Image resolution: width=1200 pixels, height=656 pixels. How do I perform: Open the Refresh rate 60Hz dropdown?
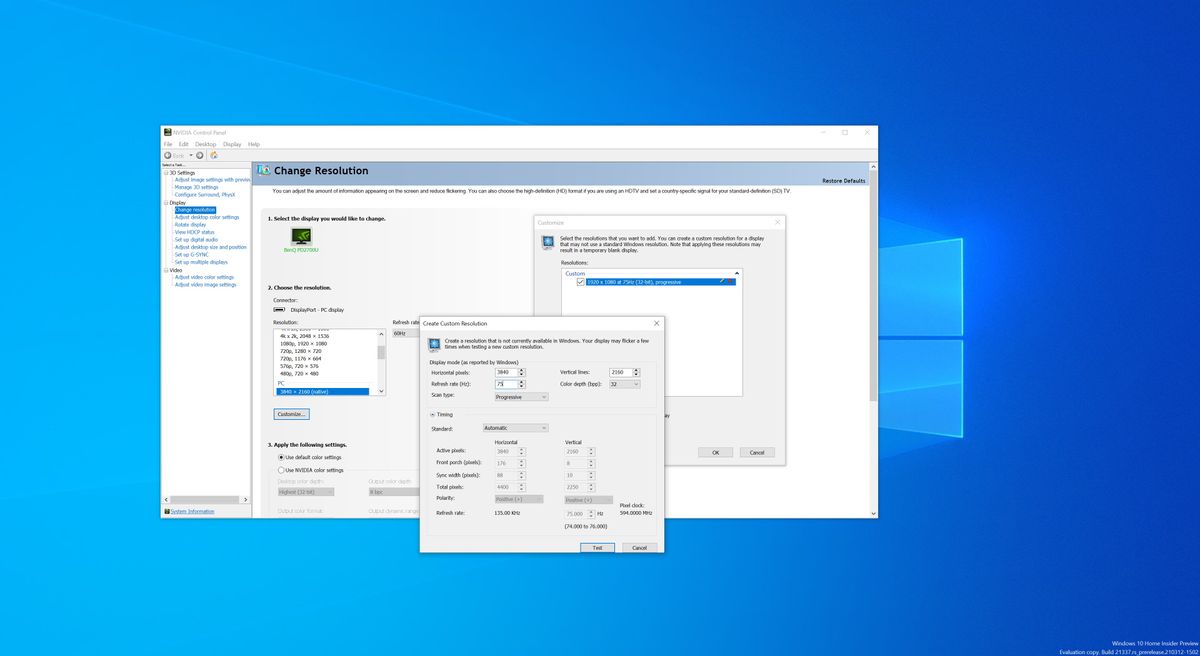click(x=405, y=333)
